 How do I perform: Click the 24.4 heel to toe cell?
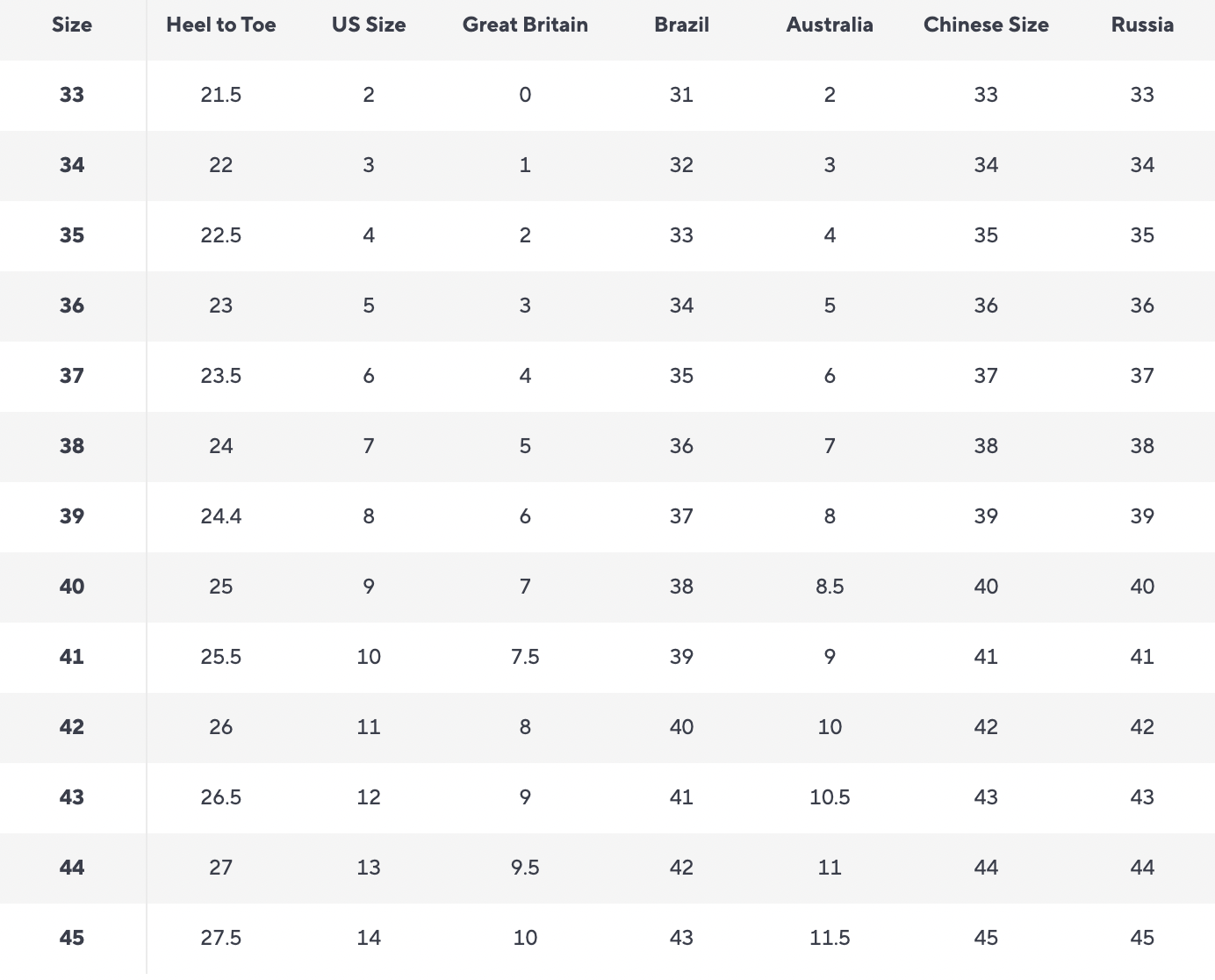221,516
